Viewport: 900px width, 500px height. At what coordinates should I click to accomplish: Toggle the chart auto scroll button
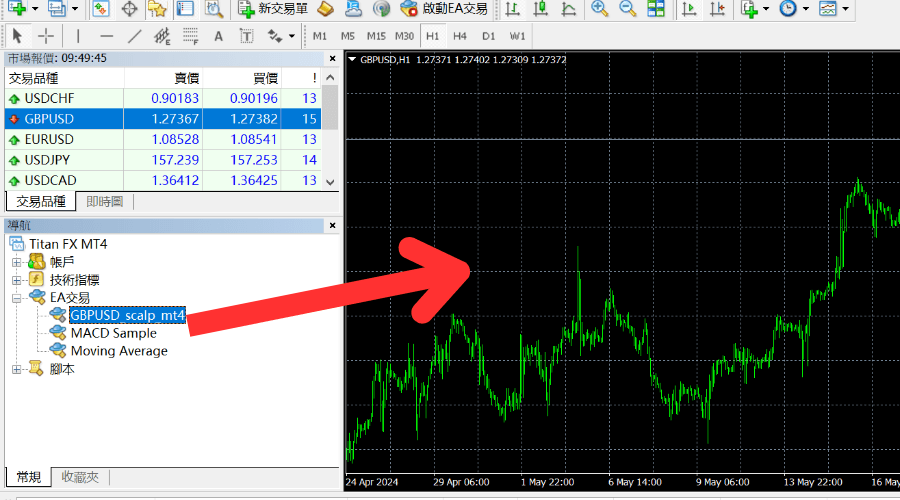tap(689, 9)
